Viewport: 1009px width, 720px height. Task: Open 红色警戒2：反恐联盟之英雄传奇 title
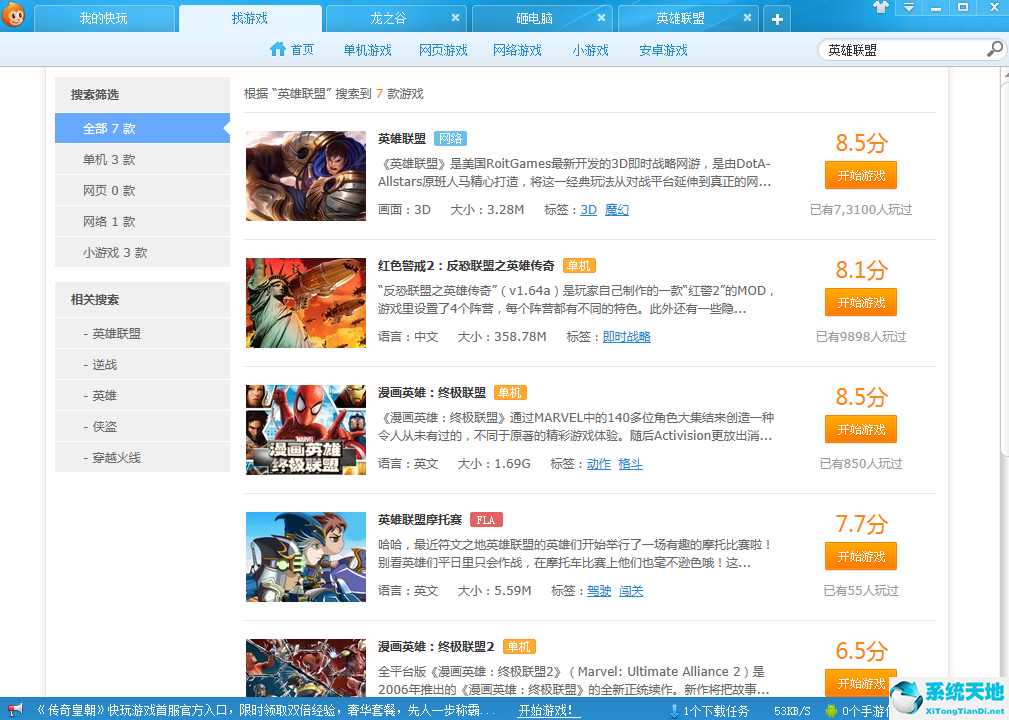tap(466, 266)
